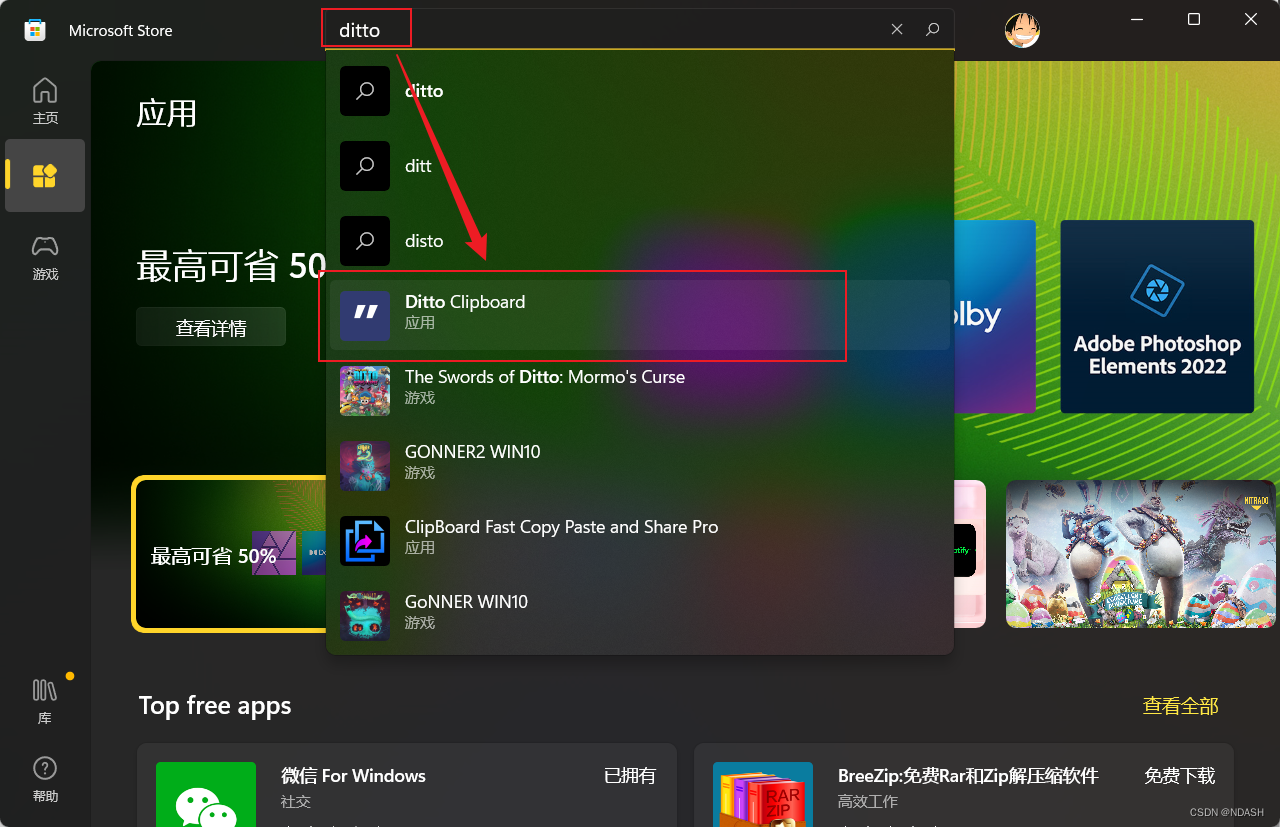Open GONNER2 WIN10 from suggestions
The width and height of the screenshot is (1280, 827).
[x=640, y=466]
